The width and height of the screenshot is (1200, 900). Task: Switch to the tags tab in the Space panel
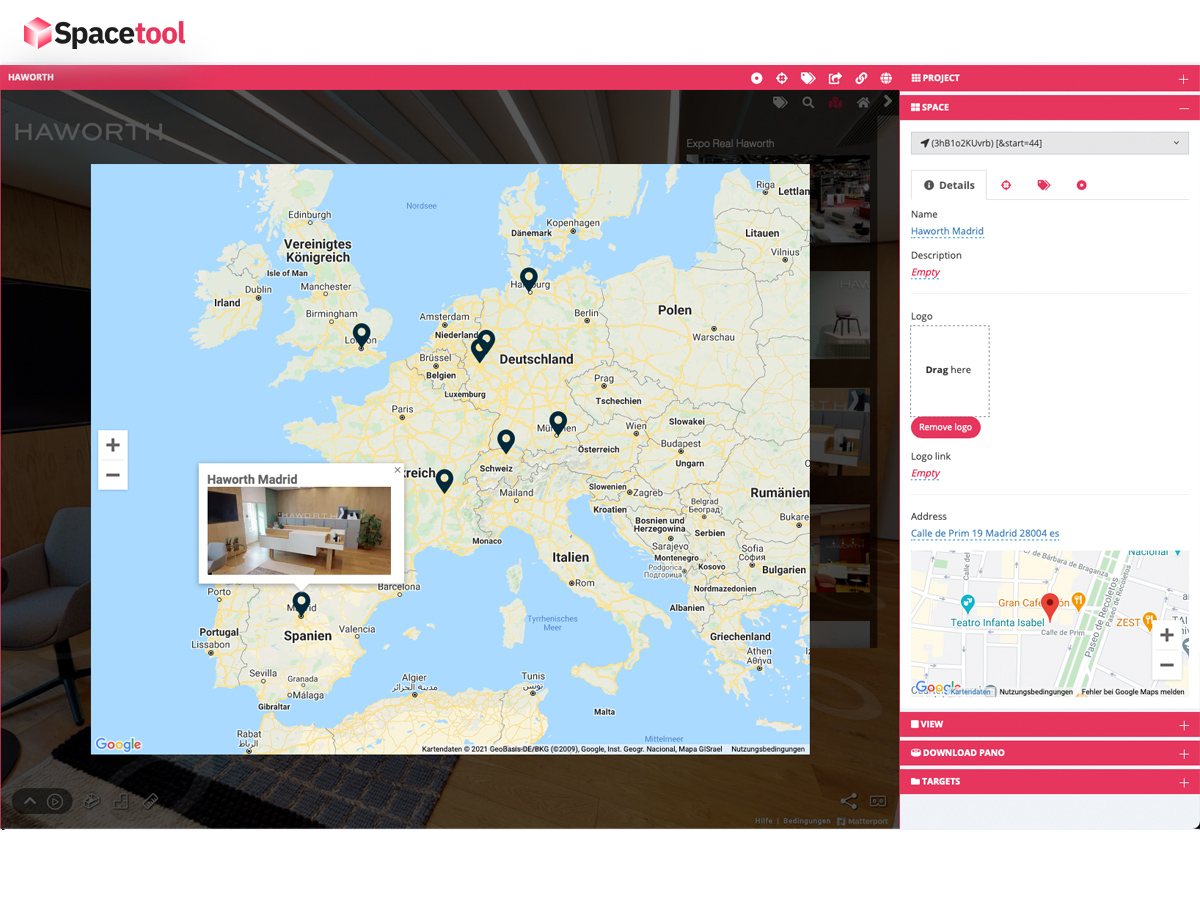(1044, 185)
